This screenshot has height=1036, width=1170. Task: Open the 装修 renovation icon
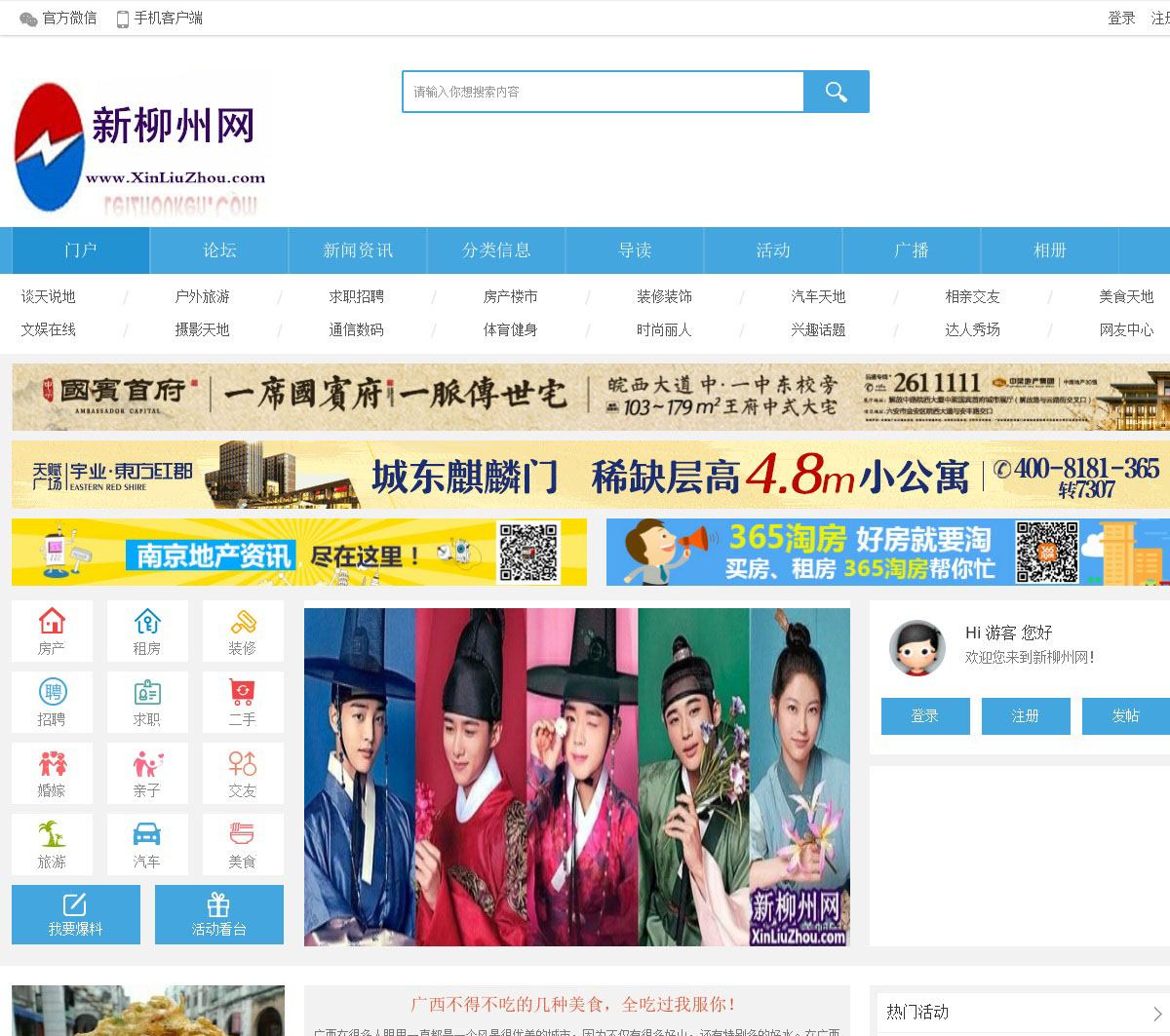(x=243, y=632)
